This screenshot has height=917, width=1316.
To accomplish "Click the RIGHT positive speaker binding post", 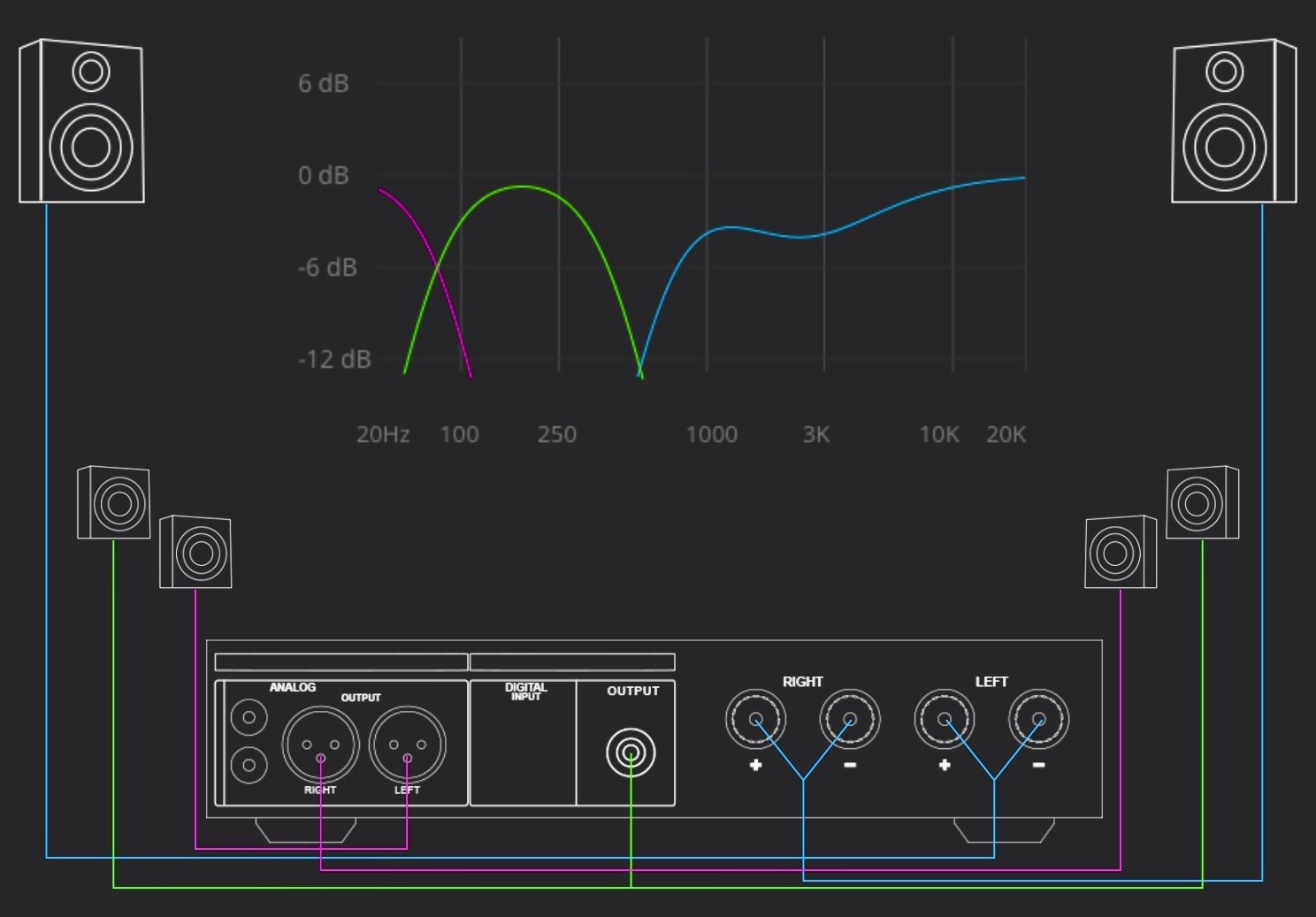I will coord(755,720).
